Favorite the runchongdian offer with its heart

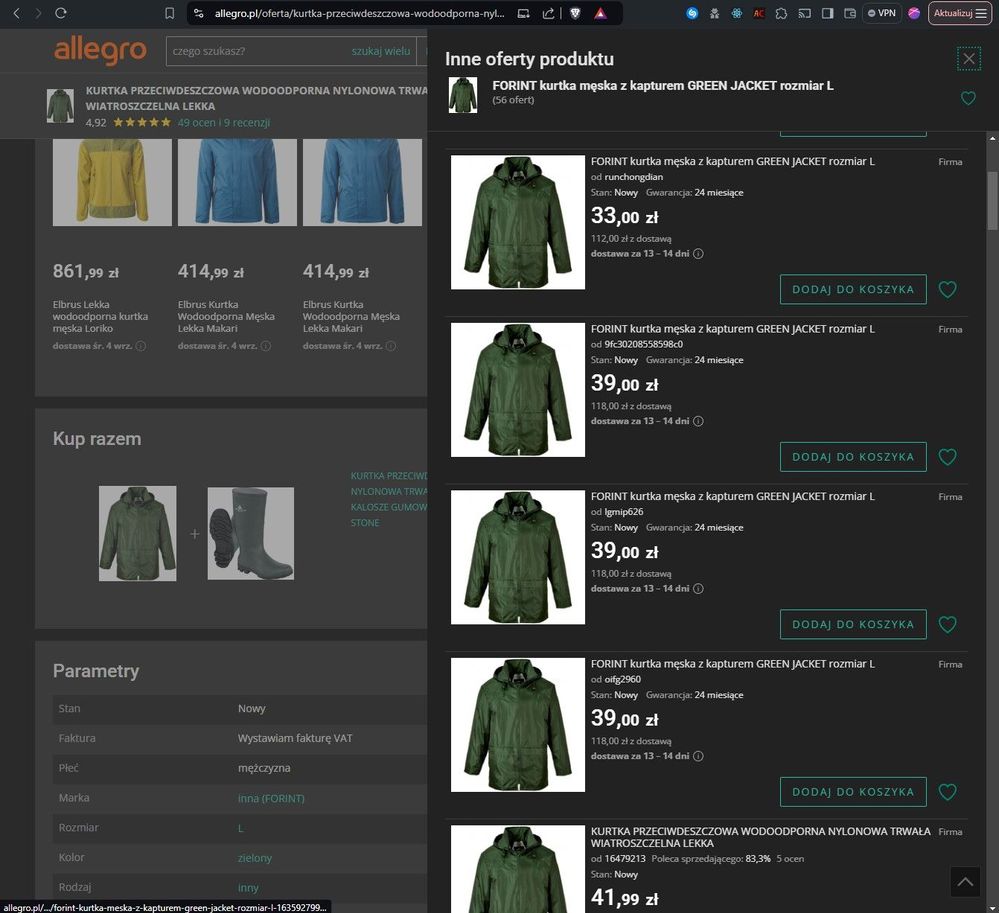point(947,289)
